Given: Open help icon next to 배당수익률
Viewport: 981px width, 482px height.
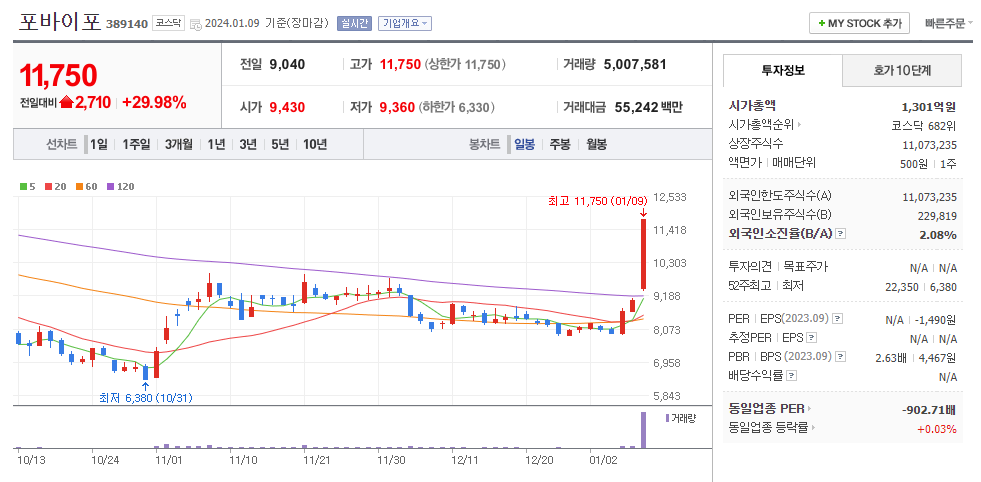Looking at the screenshot, I should (x=791, y=376).
